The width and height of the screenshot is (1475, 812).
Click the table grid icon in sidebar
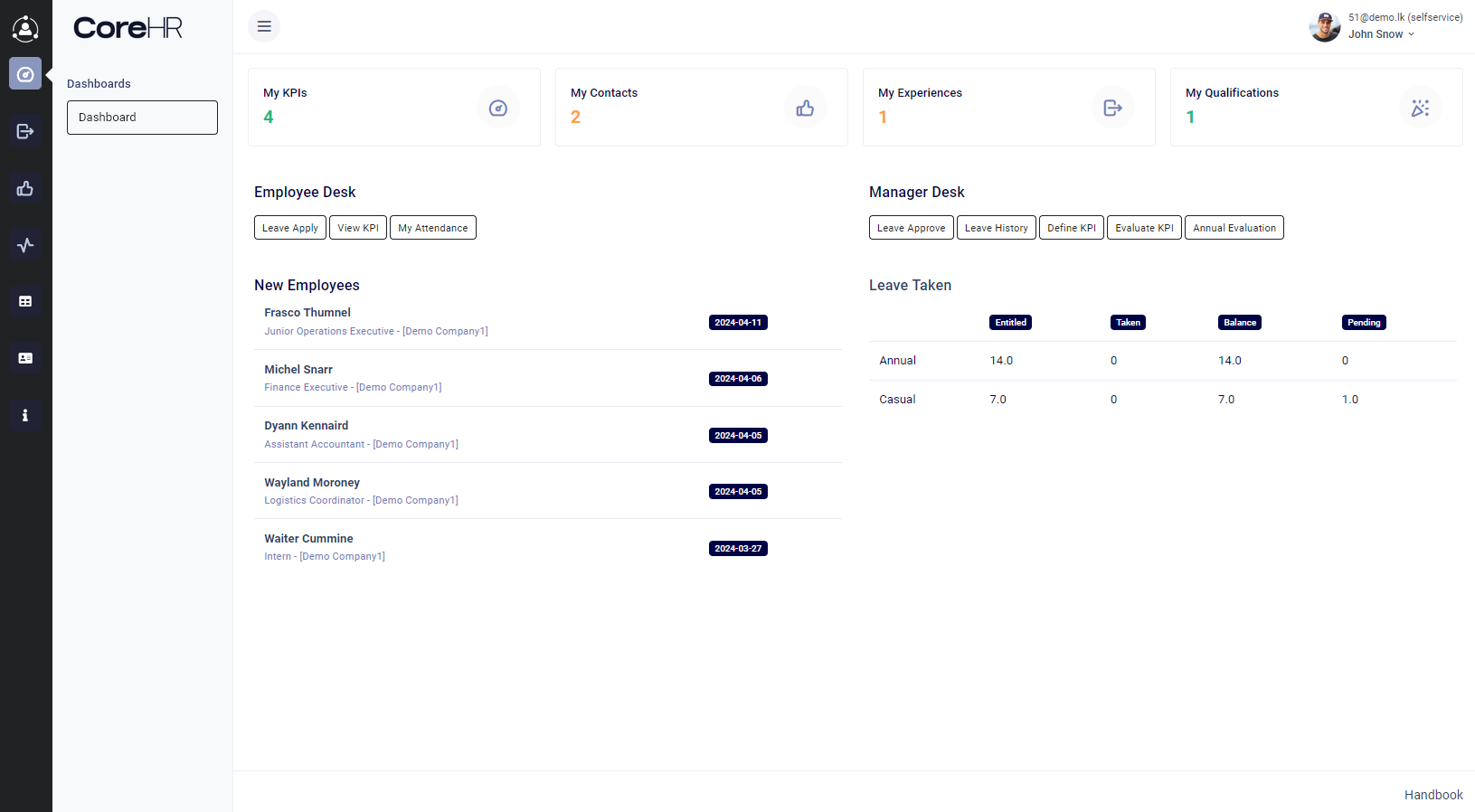tap(25, 301)
